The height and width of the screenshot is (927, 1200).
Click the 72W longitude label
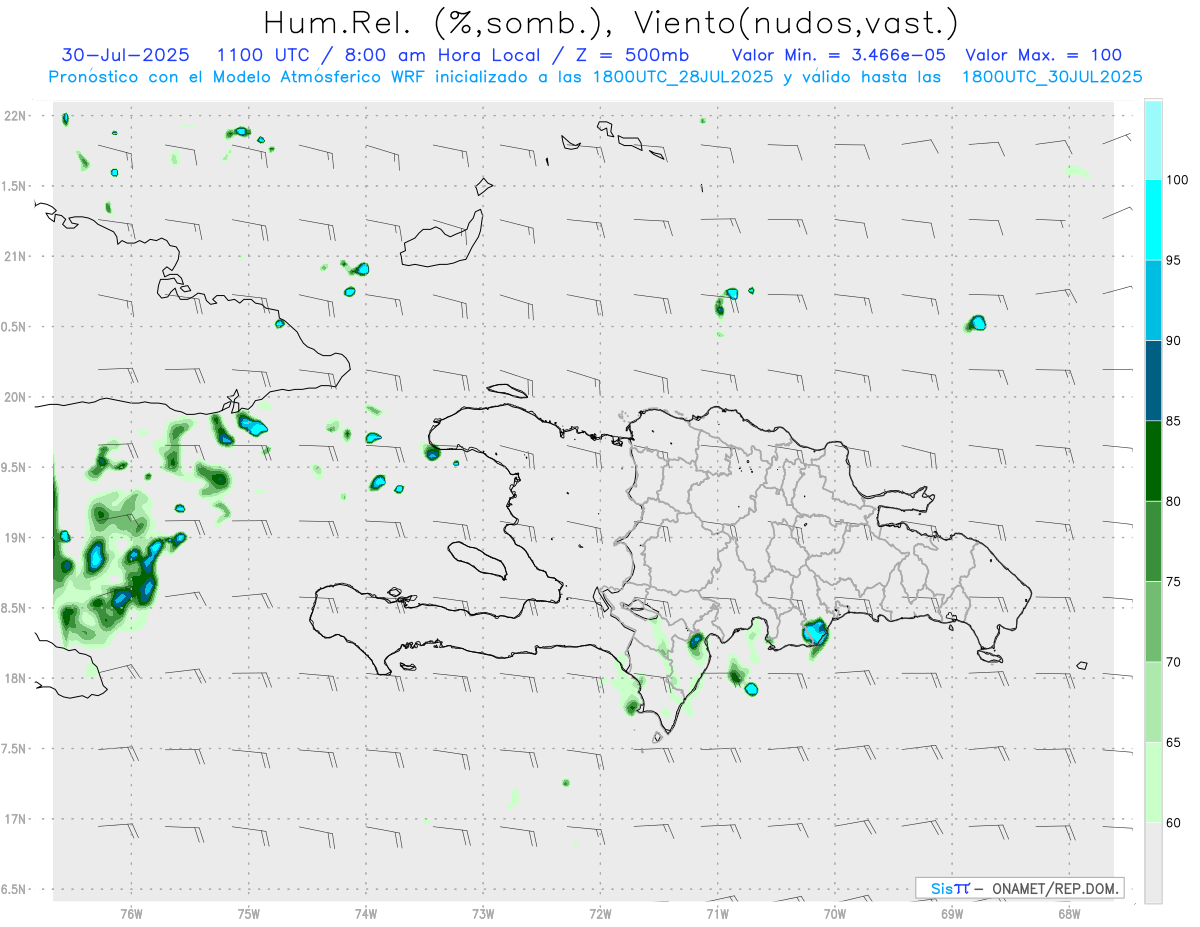click(x=600, y=913)
